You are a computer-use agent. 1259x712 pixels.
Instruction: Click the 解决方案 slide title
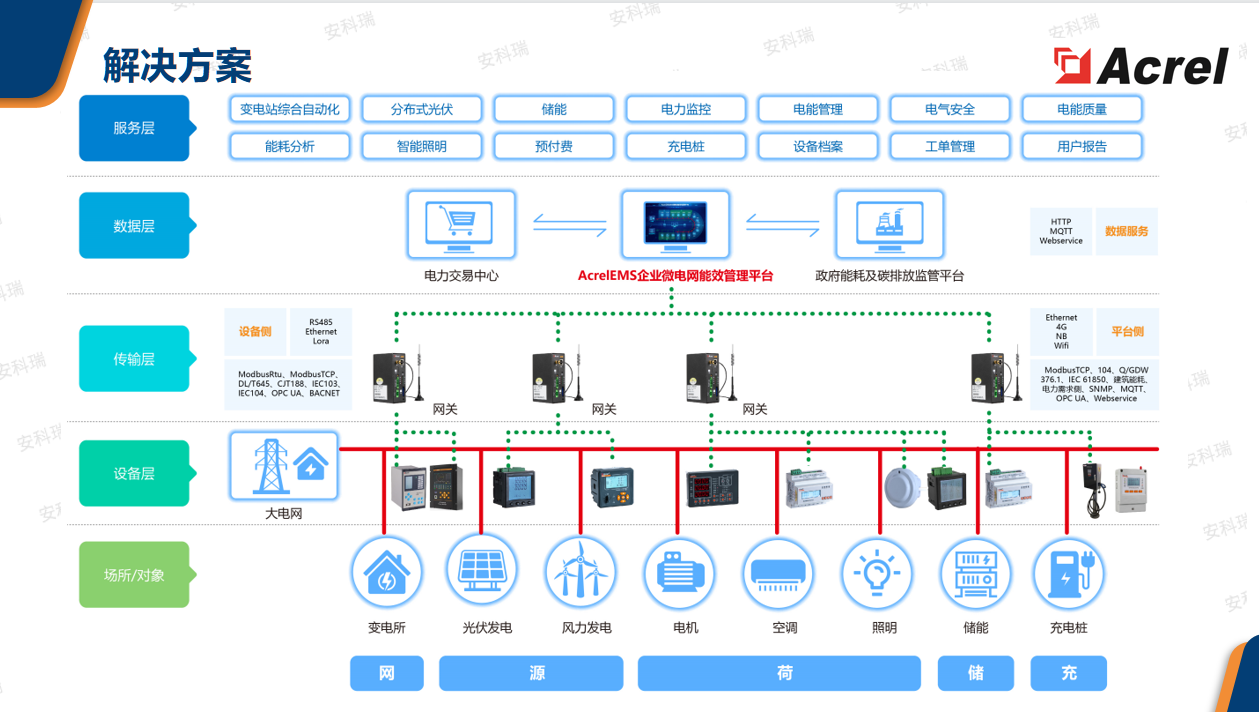[x=178, y=65]
